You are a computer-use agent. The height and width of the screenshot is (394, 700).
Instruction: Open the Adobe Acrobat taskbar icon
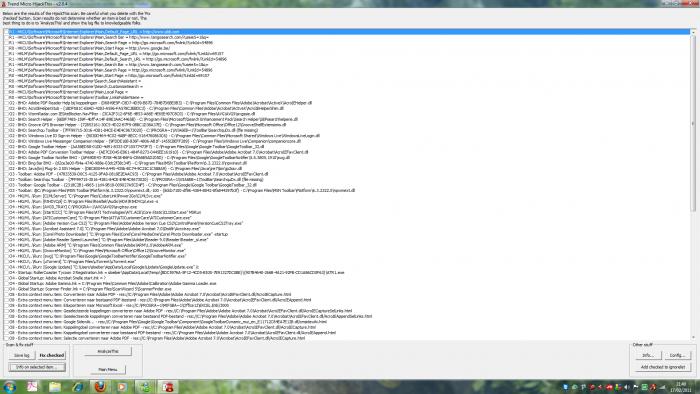pyautogui.click(x=32, y=387)
